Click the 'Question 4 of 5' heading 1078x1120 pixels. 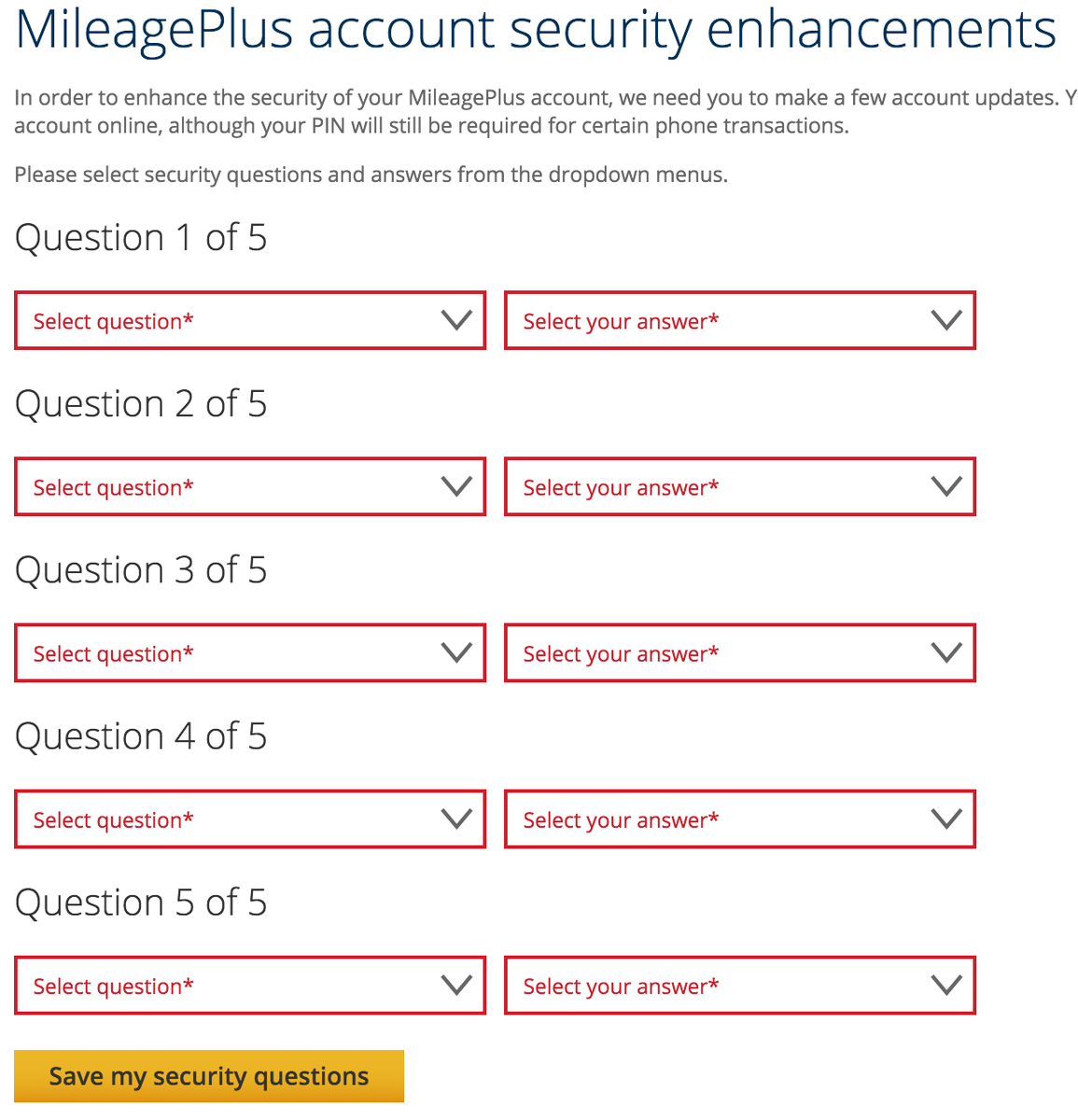[141, 736]
